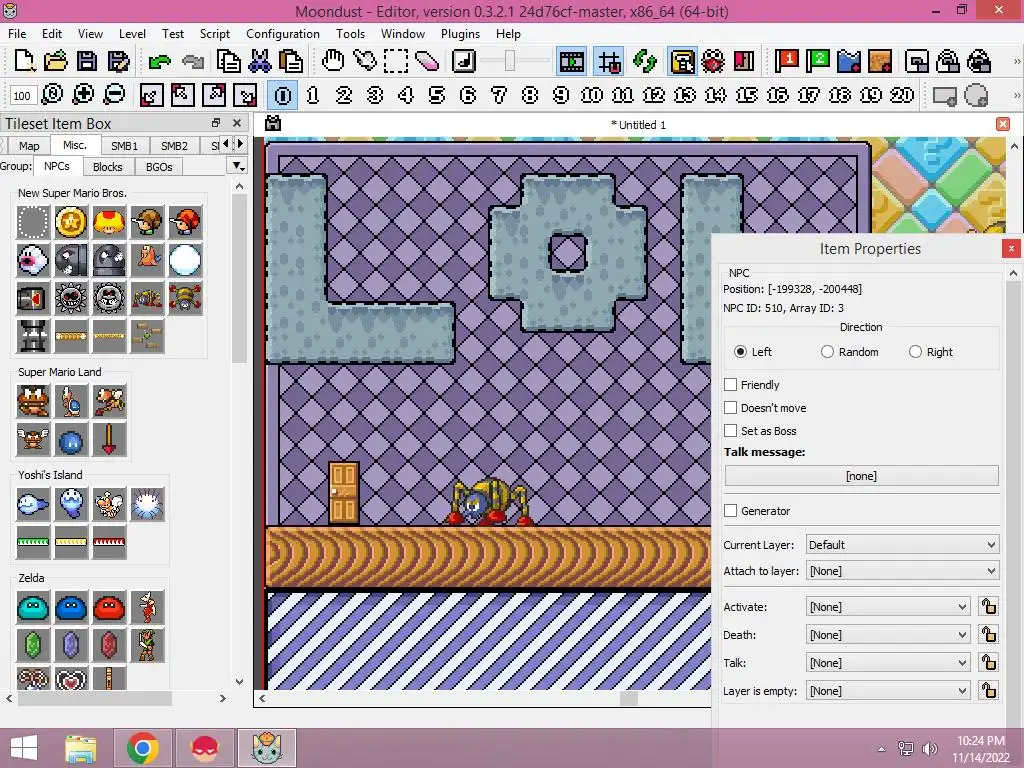Screen dimensions: 1024x768
Task: Open the Level menu
Action: [x=132, y=33]
